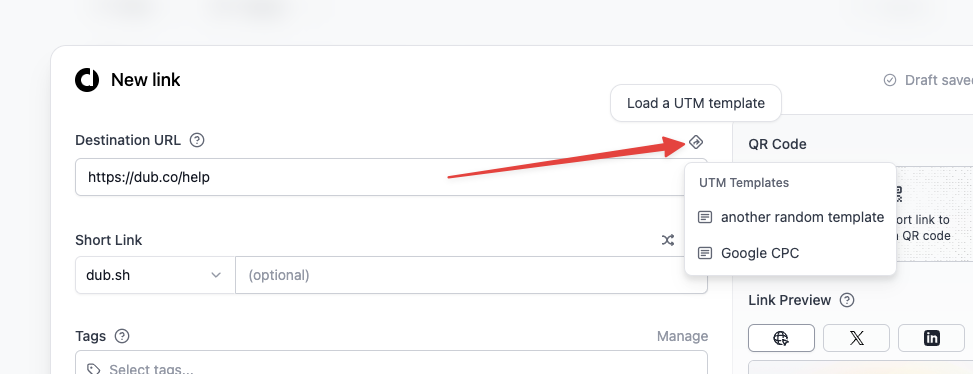Screen dimensions: 973x374
Task: Open the Link Preview help icon
Action: 846,300
